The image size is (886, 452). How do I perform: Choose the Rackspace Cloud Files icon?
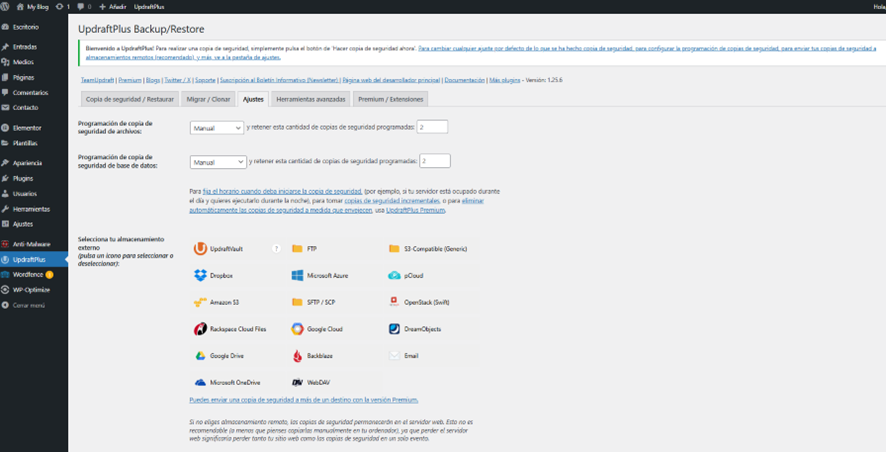click(200, 329)
